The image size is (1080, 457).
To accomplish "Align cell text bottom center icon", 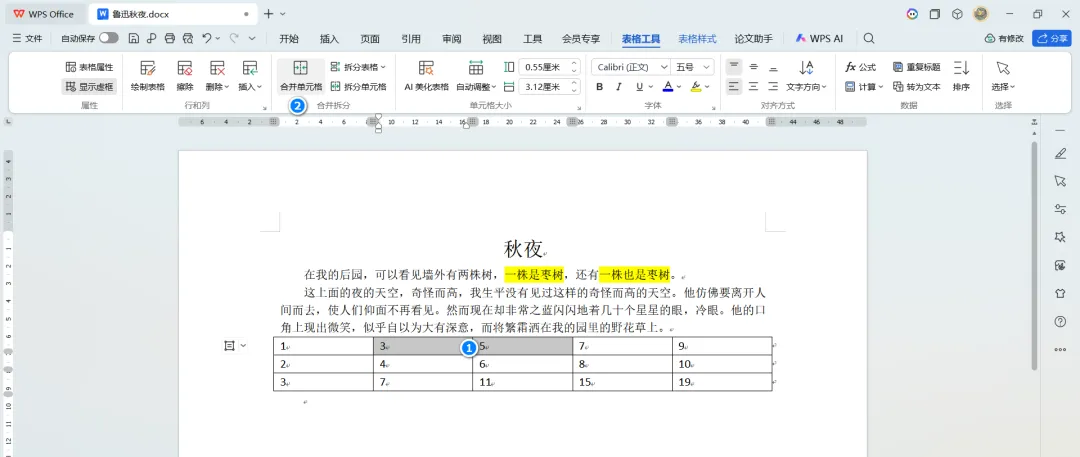I will [754, 87].
